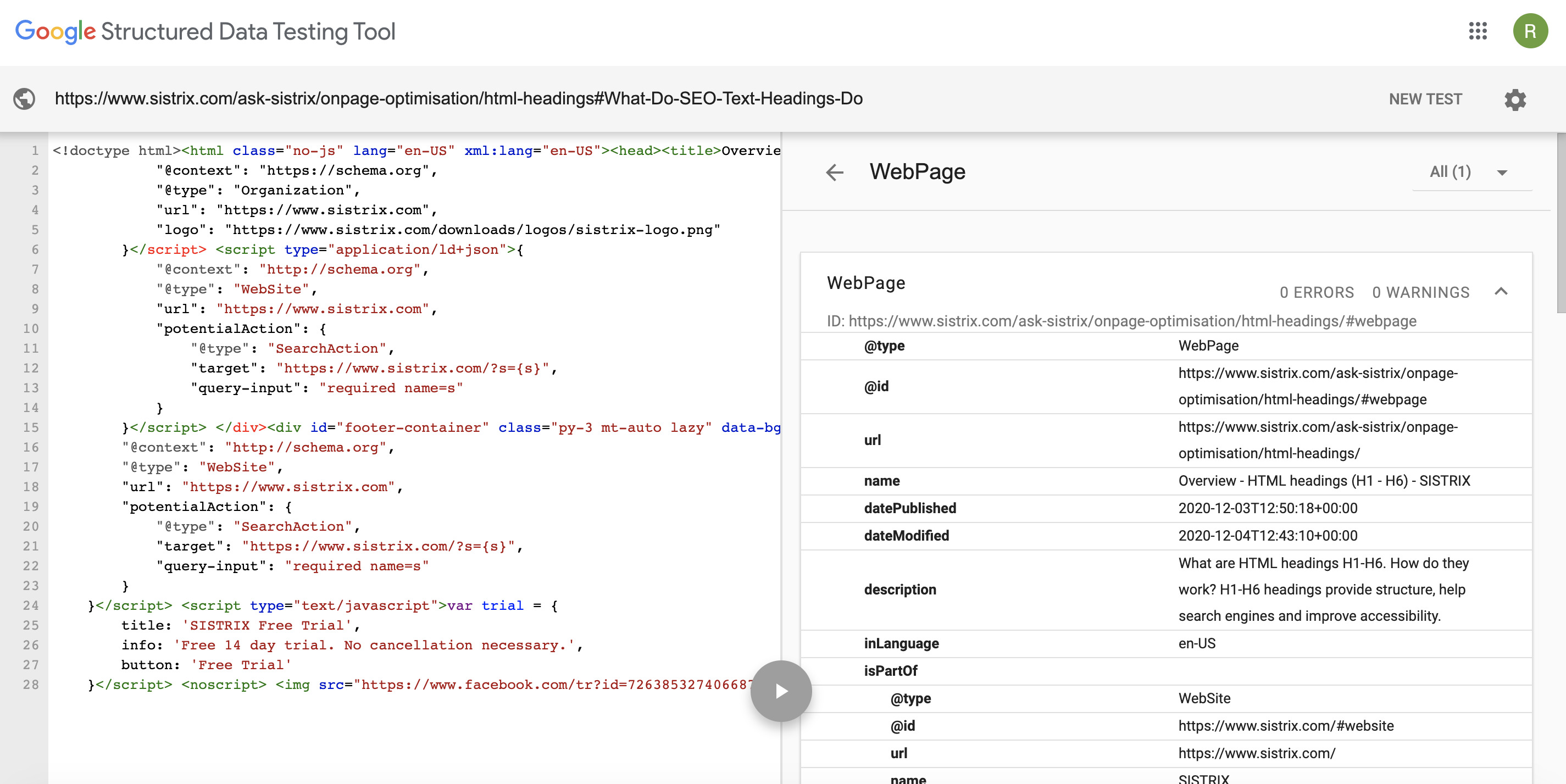Start a NEW TEST
Image resolution: width=1566 pixels, height=784 pixels.
(1425, 99)
